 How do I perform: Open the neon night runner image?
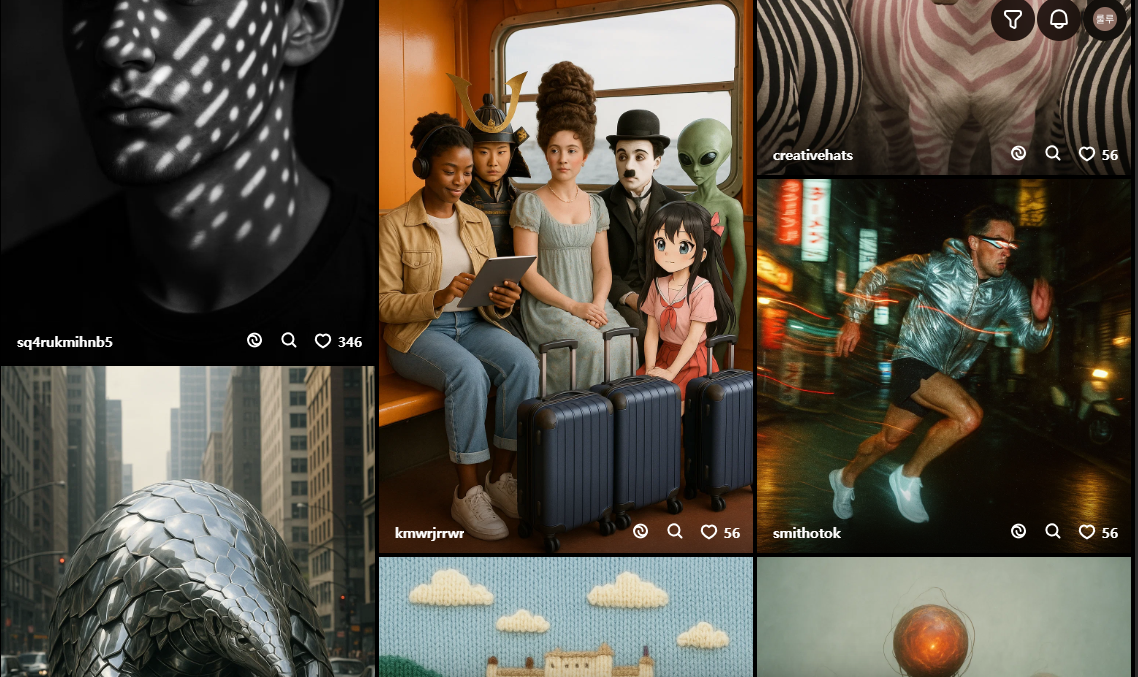pyautogui.click(x=944, y=366)
